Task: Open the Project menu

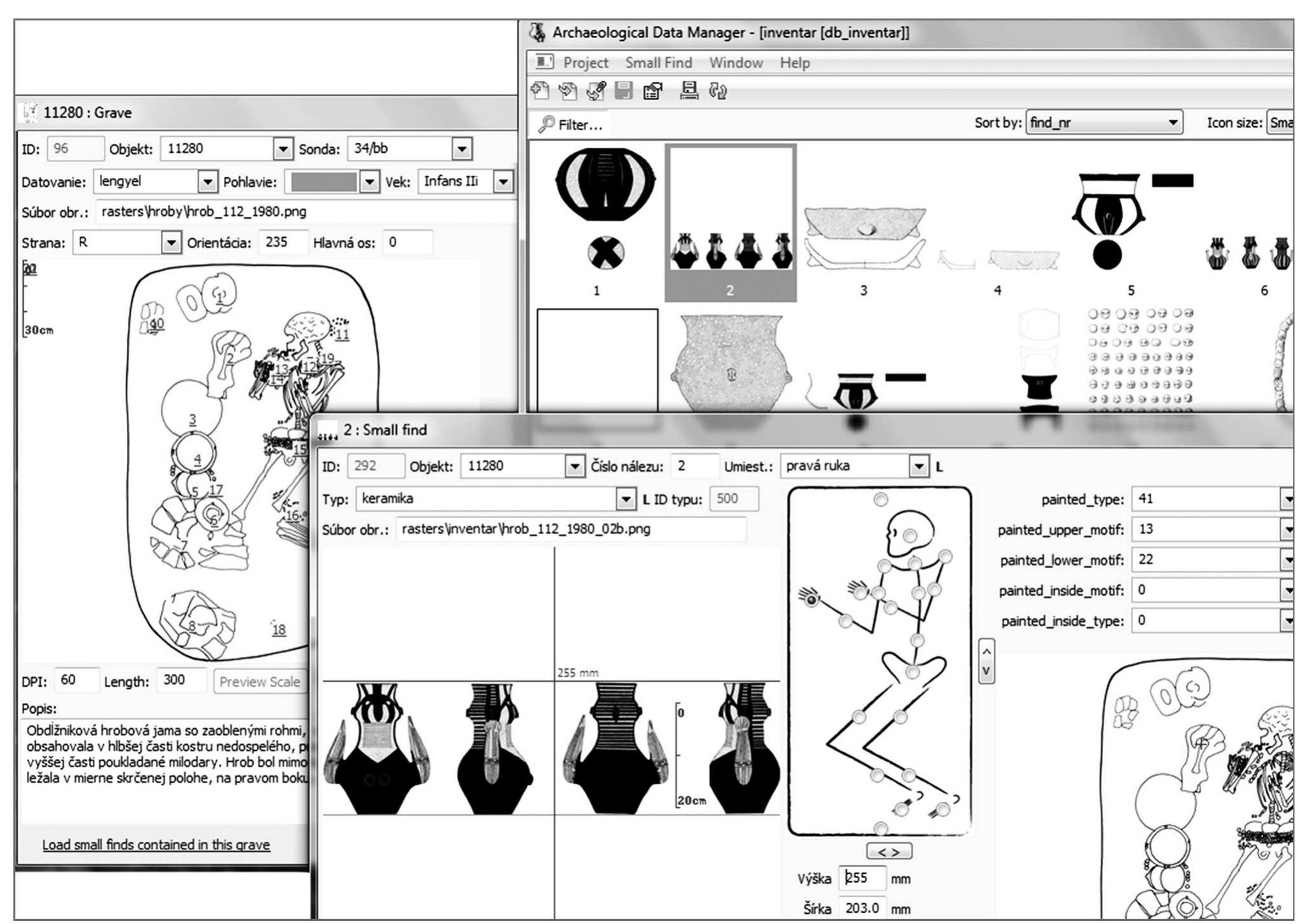Action: click(x=586, y=62)
